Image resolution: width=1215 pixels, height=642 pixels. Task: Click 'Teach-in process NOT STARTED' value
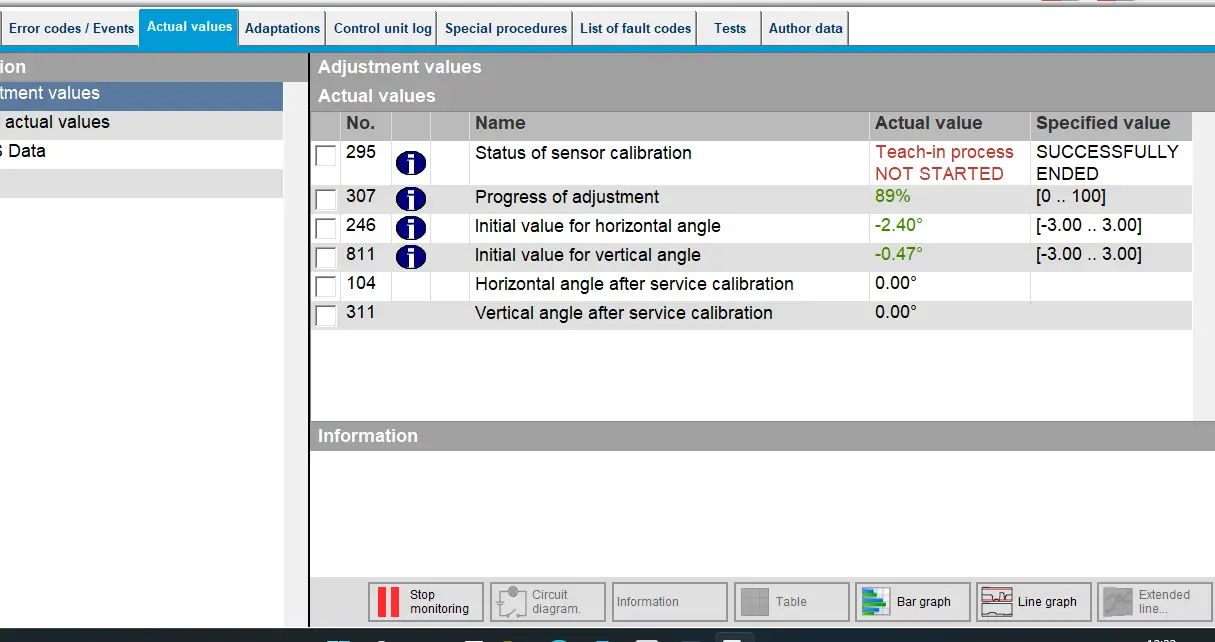pyautogui.click(x=944, y=163)
